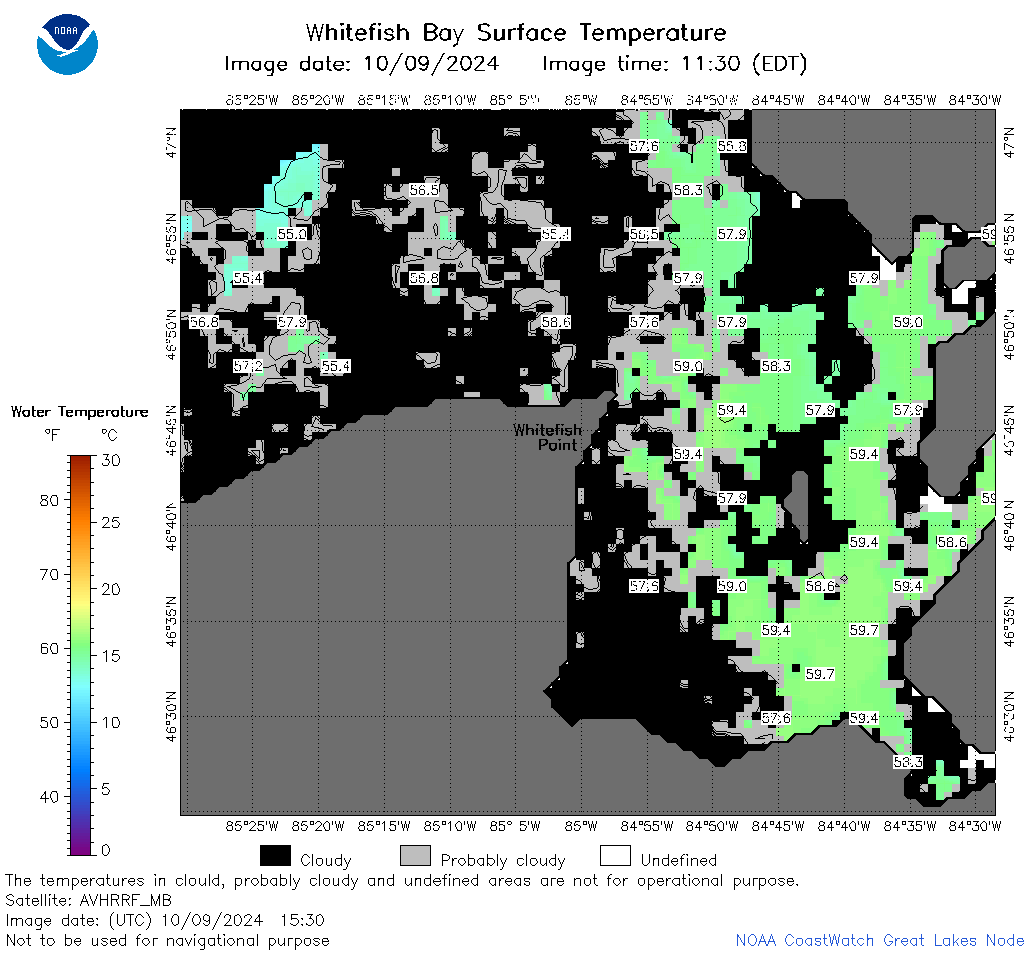The width and height of the screenshot is (1035, 956).
Task: Click the Cloudy legend label
Action: tap(325, 860)
